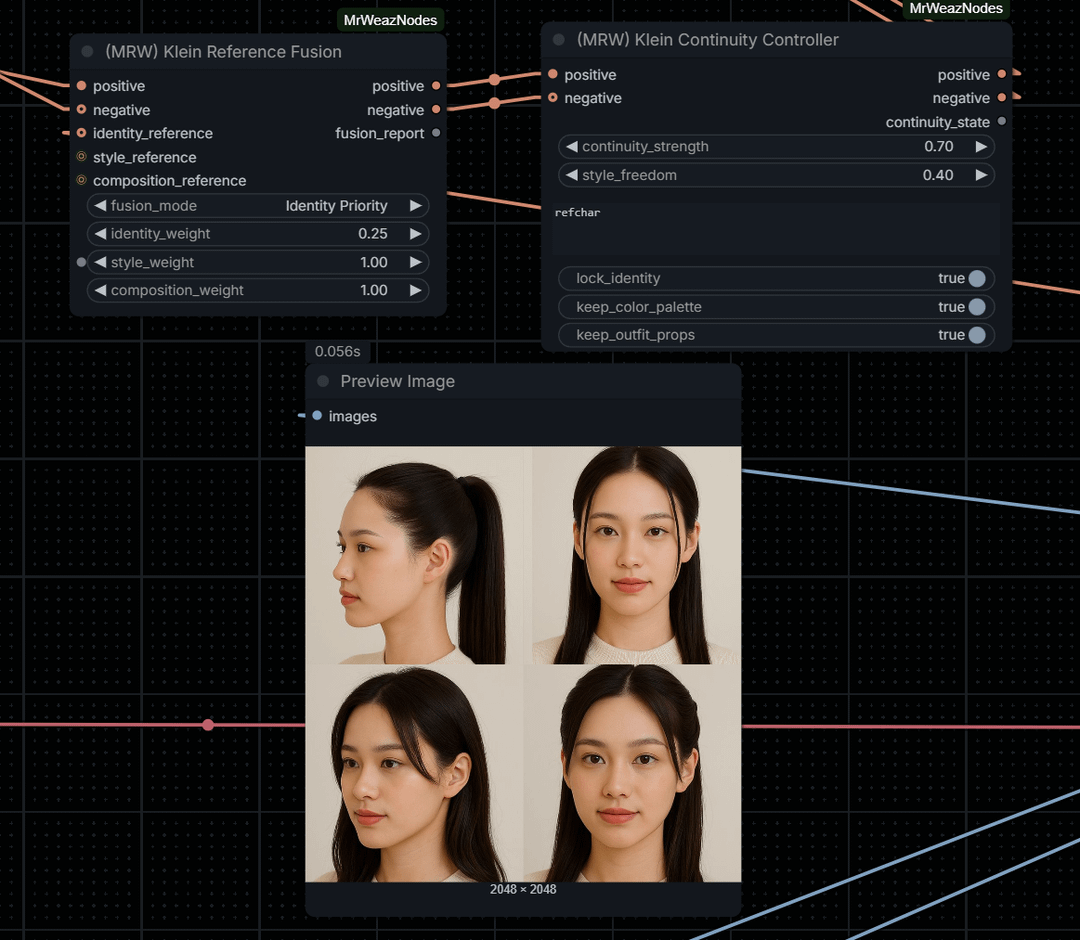
Task: Click the 2048 × 2048 resolution label
Action: point(522,889)
